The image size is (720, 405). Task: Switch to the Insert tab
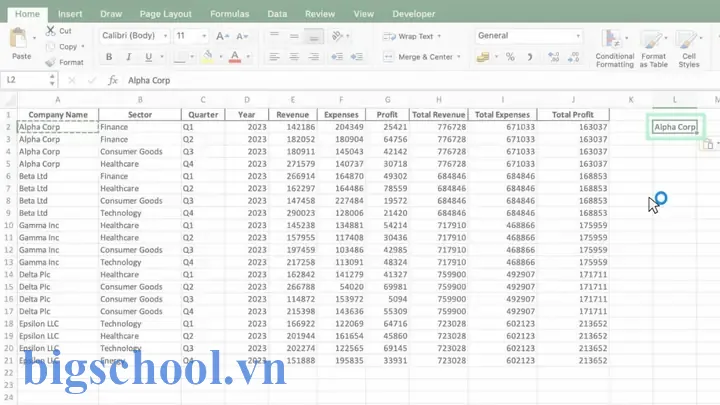(x=70, y=14)
